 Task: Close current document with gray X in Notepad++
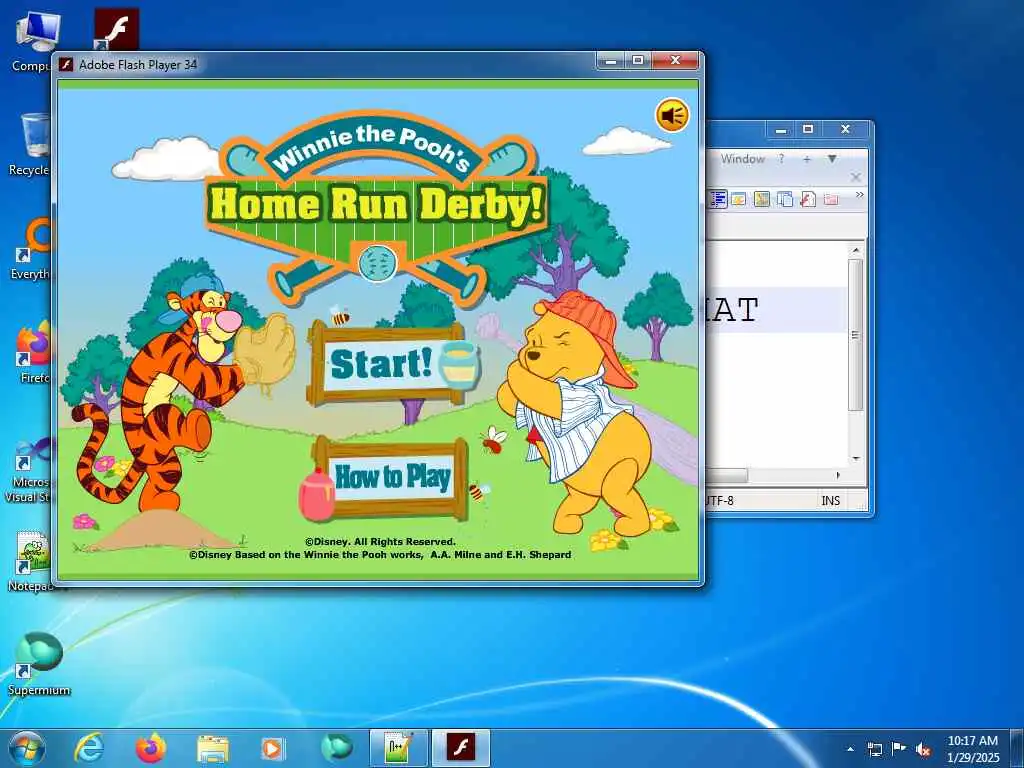click(856, 177)
